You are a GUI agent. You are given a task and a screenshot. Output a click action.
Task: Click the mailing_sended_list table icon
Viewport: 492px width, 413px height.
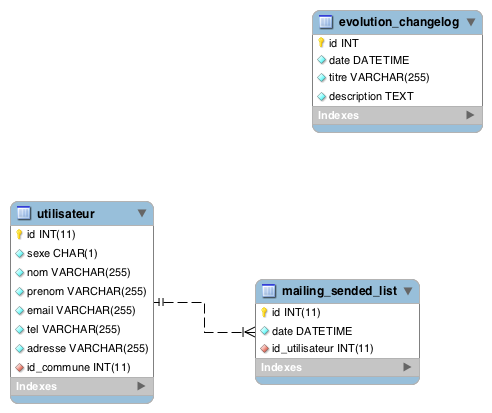[269, 291]
